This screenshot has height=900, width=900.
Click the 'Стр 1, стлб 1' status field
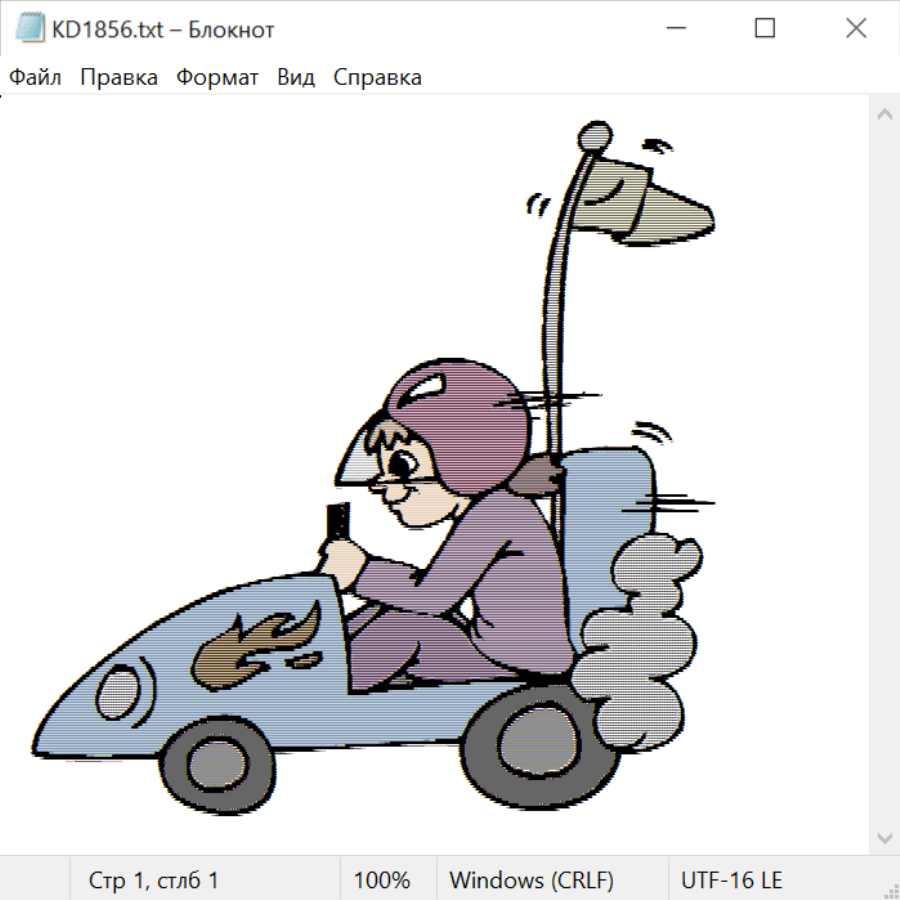154,881
